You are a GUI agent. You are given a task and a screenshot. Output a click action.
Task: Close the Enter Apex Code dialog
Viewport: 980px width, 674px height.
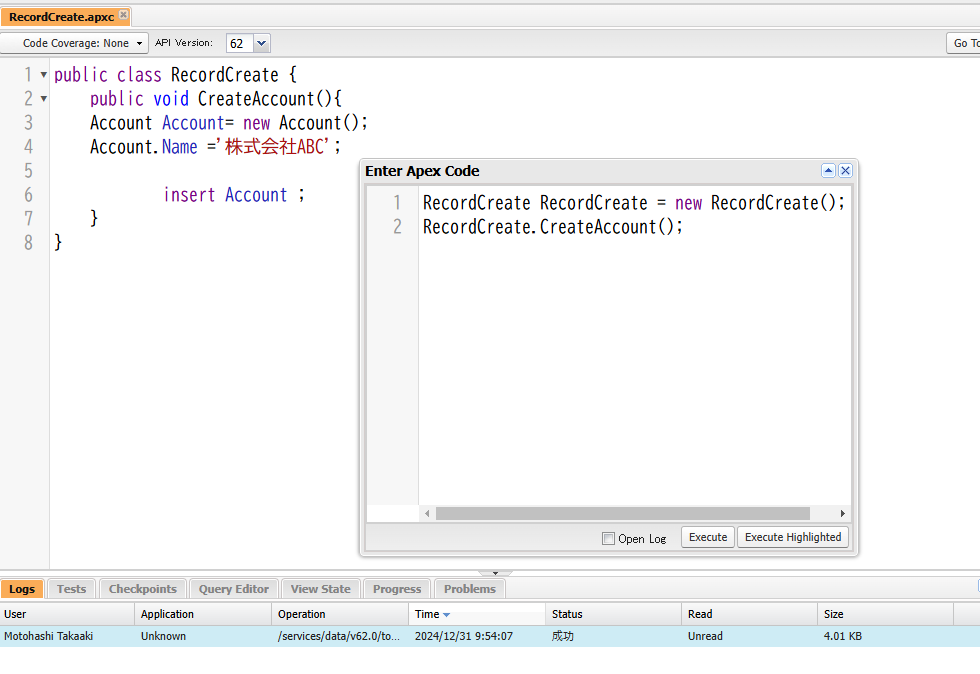tap(846, 171)
